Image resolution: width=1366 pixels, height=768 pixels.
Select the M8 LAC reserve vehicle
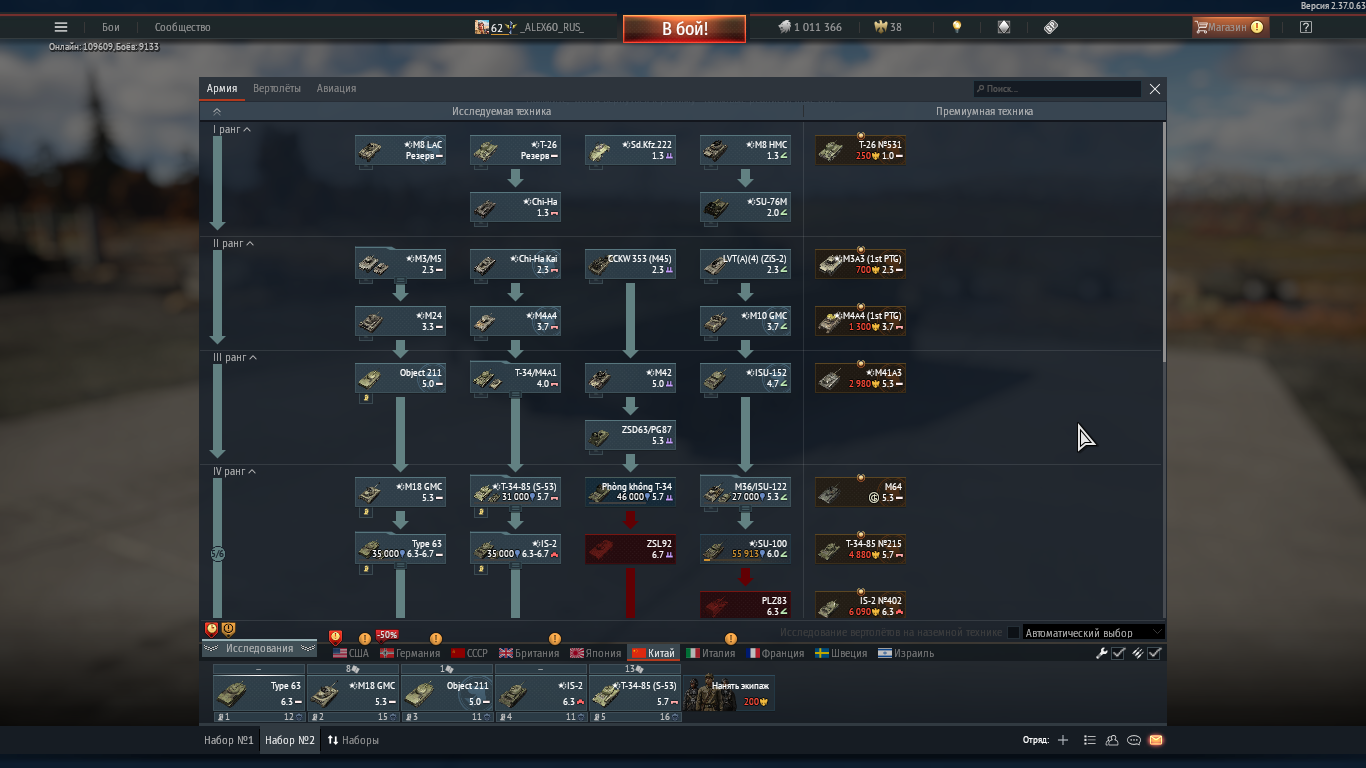(x=400, y=150)
